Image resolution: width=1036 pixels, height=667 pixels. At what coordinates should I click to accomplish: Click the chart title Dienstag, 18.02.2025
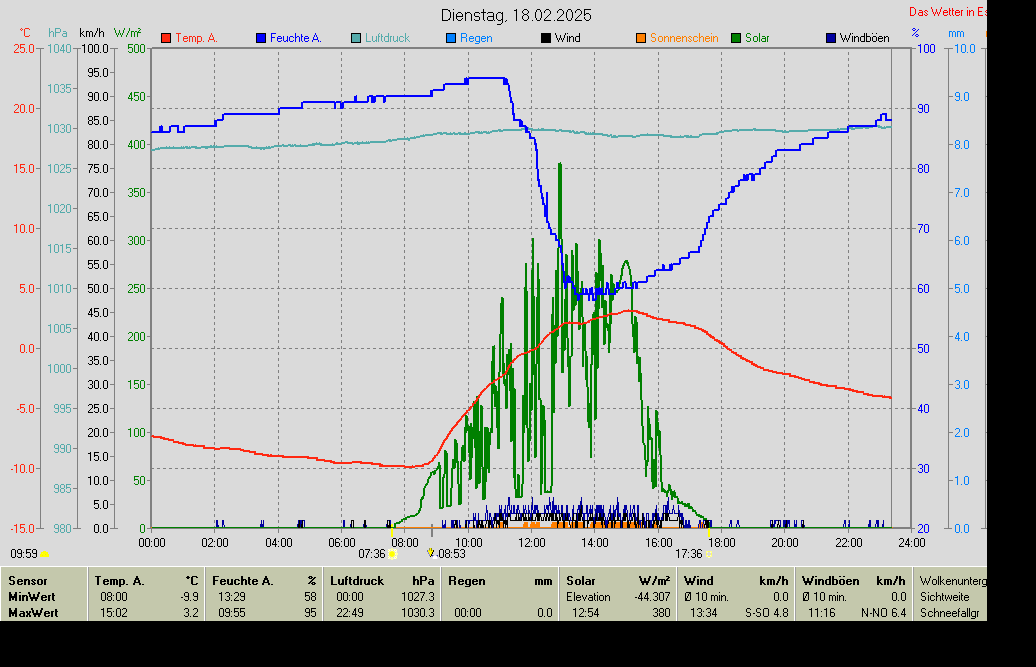pyautogui.click(x=516, y=15)
